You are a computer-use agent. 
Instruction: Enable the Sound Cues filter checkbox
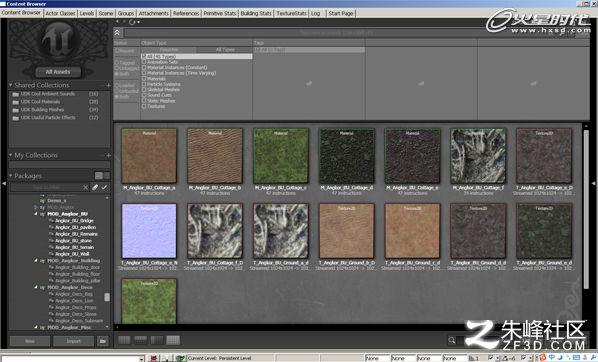click(x=144, y=95)
